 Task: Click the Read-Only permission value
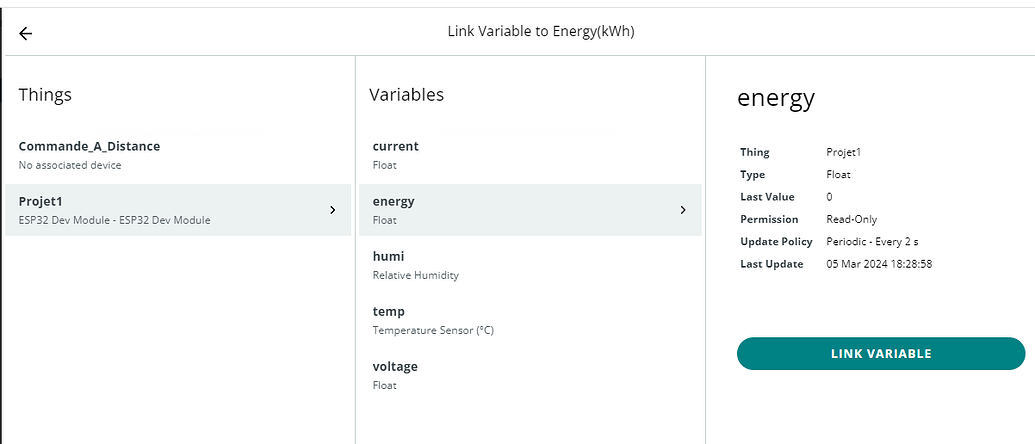[x=851, y=219]
